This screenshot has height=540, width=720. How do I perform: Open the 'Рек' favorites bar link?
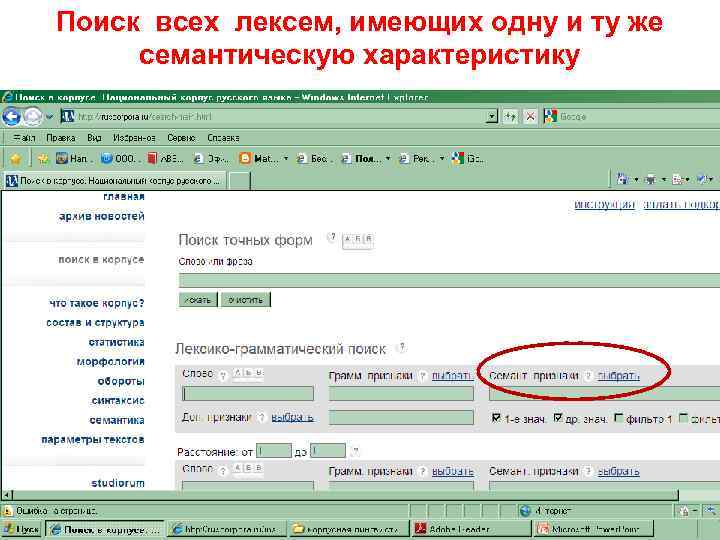tap(416, 159)
